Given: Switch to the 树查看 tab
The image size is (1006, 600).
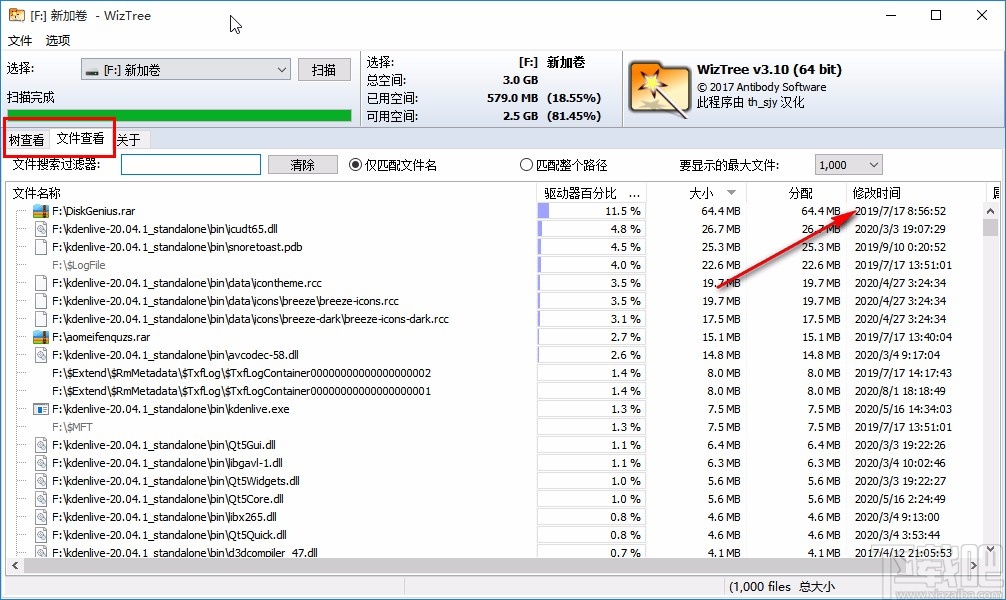Looking at the screenshot, I should [x=26, y=140].
